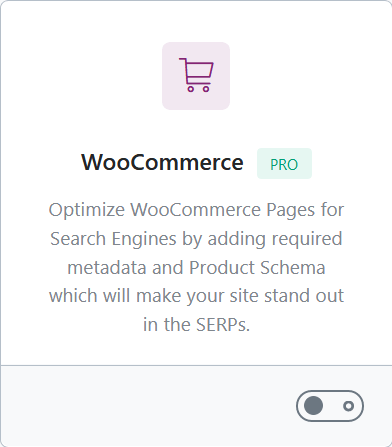
Task: Click the word "metadata" in the description
Action: pos(107,267)
